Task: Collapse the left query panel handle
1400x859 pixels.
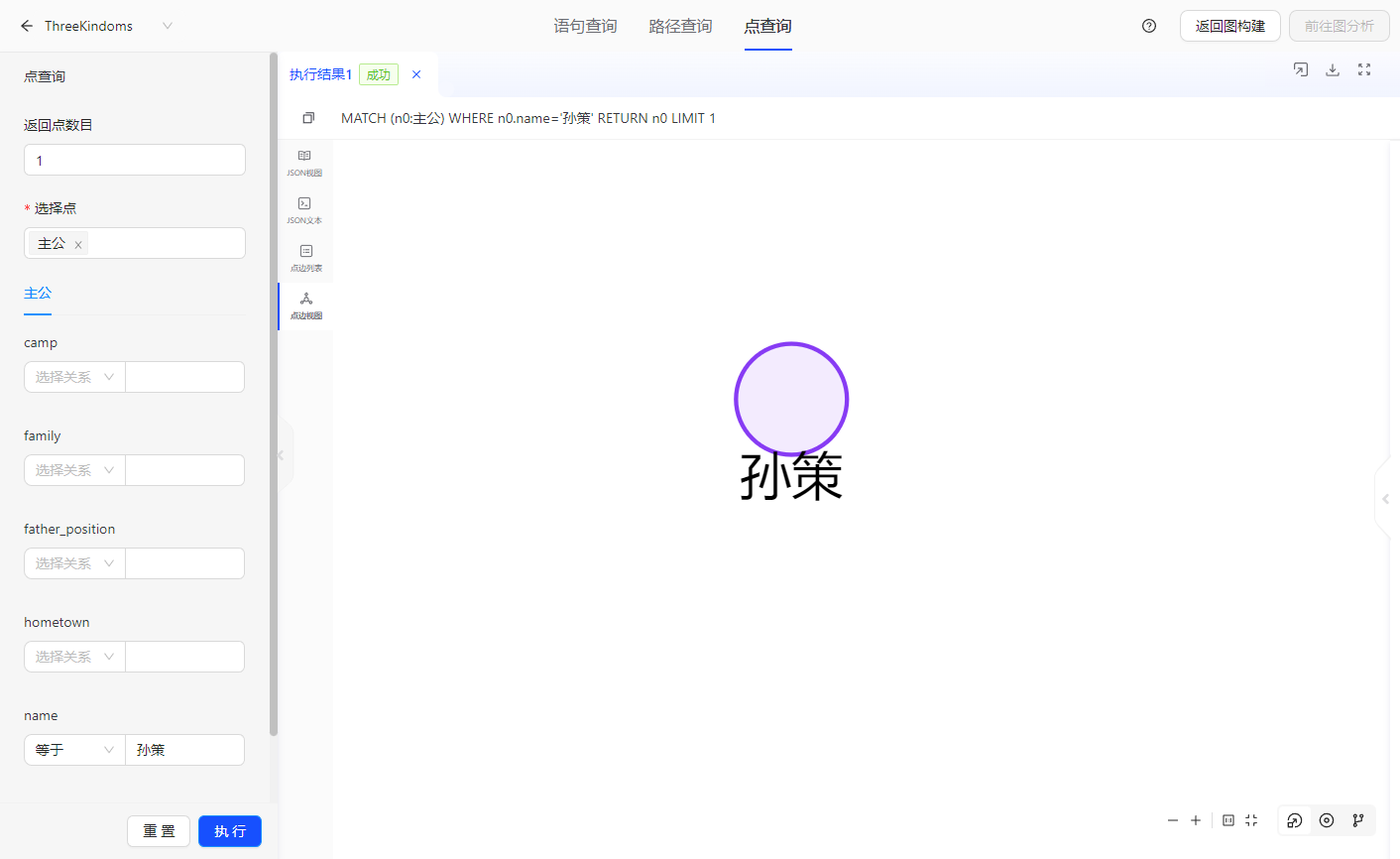Action: coord(283,455)
